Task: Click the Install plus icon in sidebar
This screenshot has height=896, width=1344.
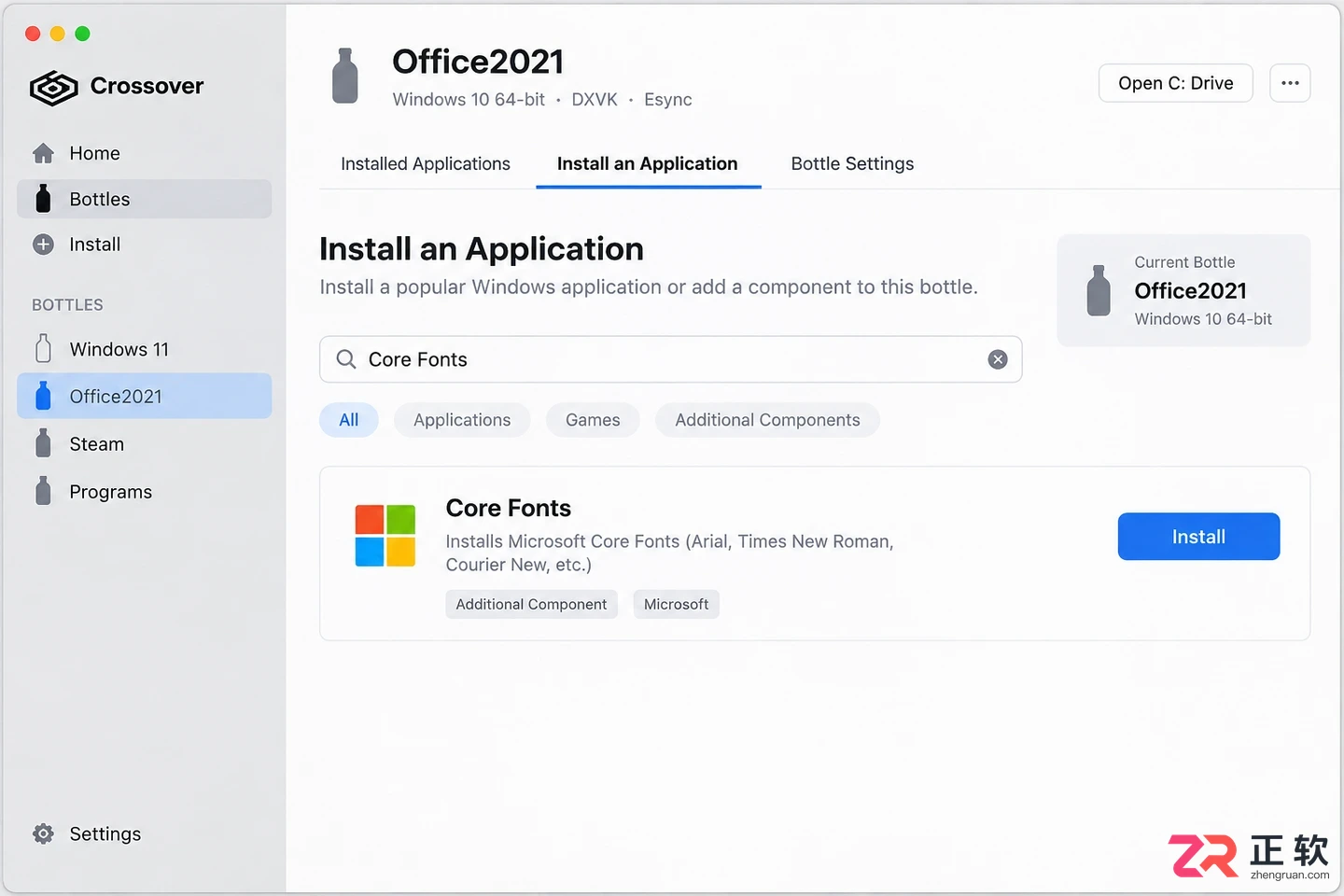Action: tap(43, 245)
